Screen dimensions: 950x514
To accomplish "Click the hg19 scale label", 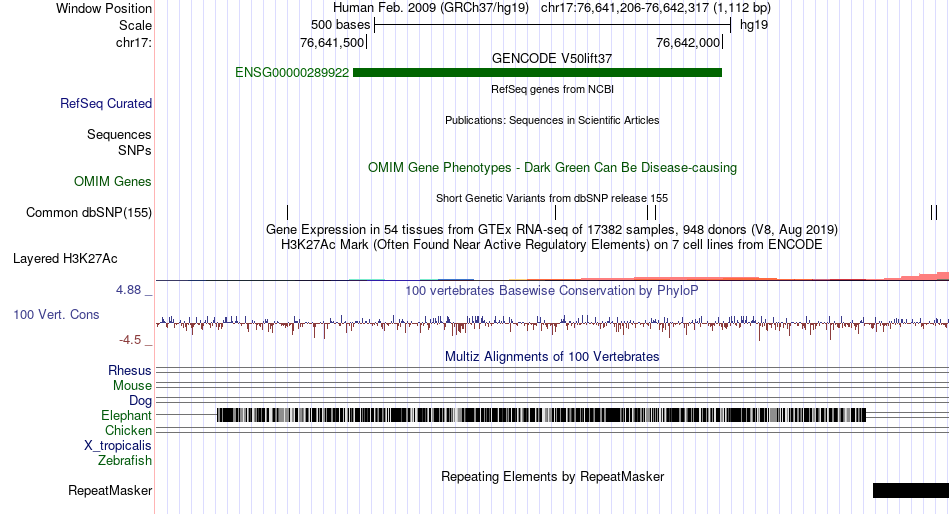I will [x=754, y=25].
